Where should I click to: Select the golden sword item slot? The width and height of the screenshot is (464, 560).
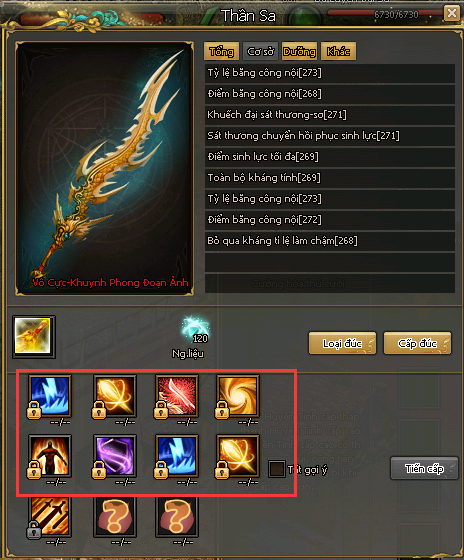34,336
